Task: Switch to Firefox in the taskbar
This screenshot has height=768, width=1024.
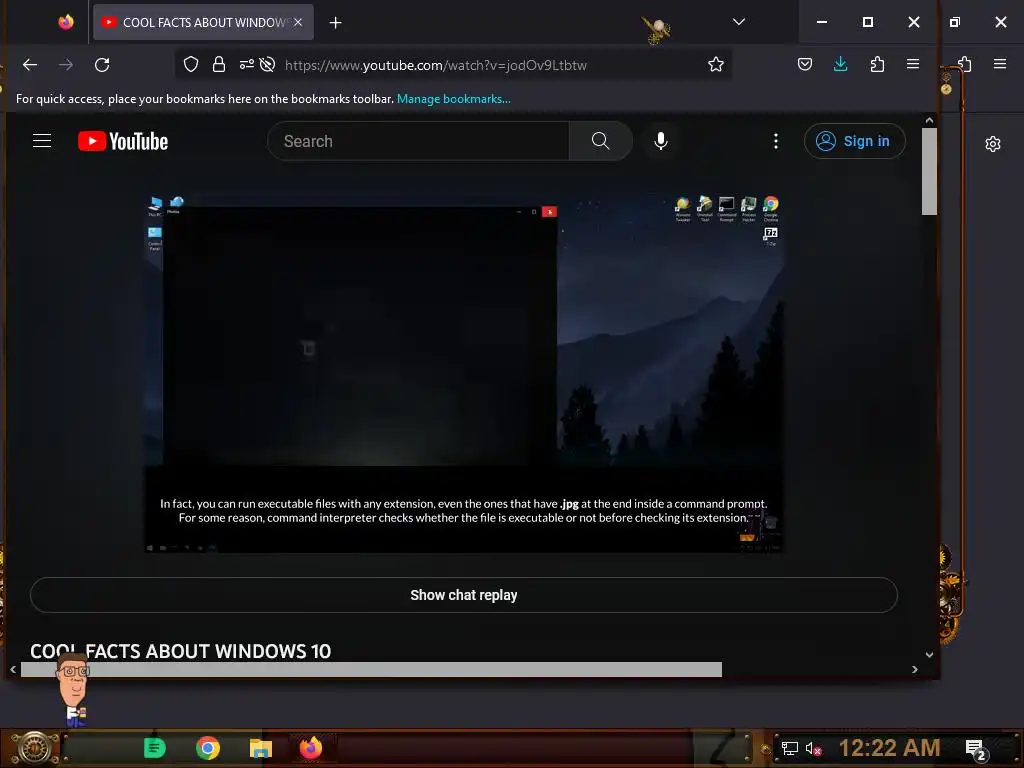Action: 311,748
